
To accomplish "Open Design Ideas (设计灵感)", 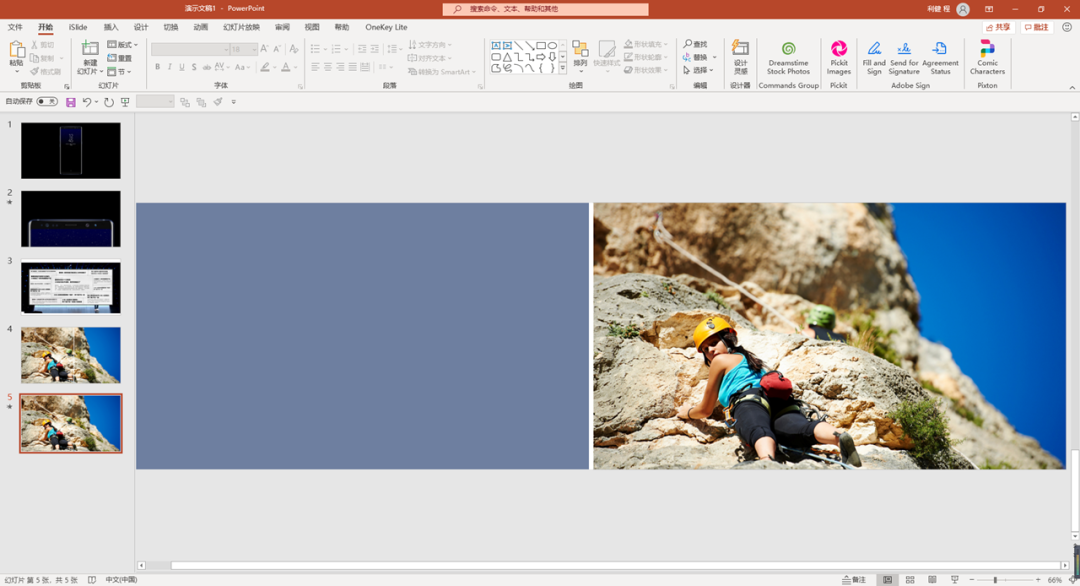I will (x=740, y=57).
